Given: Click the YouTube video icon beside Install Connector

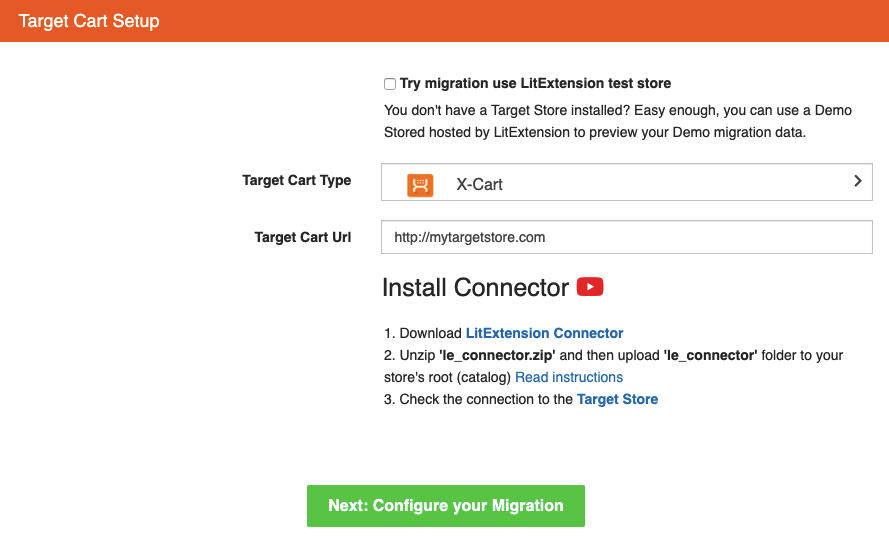Looking at the screenshot, I should (x=590, y=288).
